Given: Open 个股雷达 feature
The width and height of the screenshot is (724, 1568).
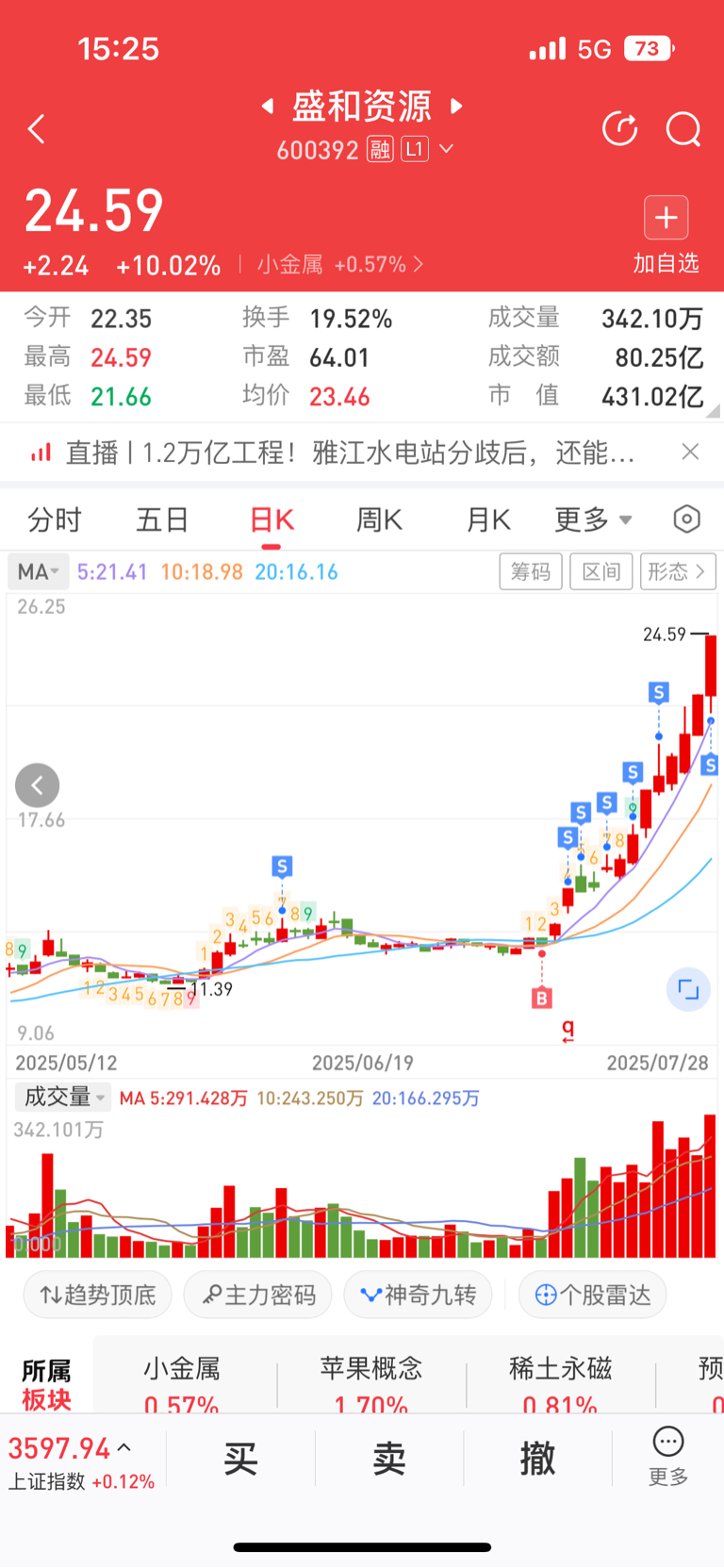Looking at the screenshot, I should point(592,1295).
